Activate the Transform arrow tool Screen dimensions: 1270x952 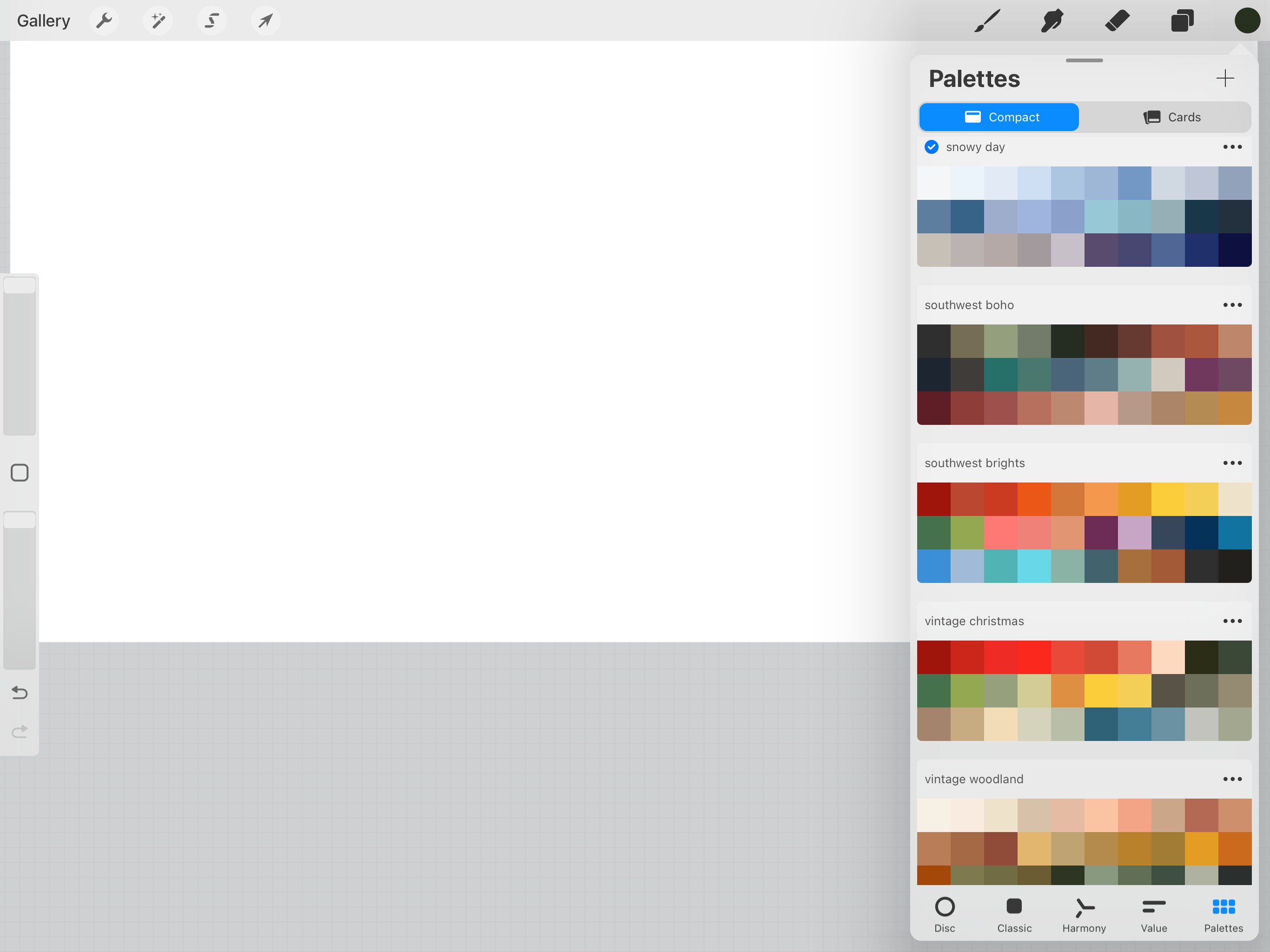click(265, 20)
